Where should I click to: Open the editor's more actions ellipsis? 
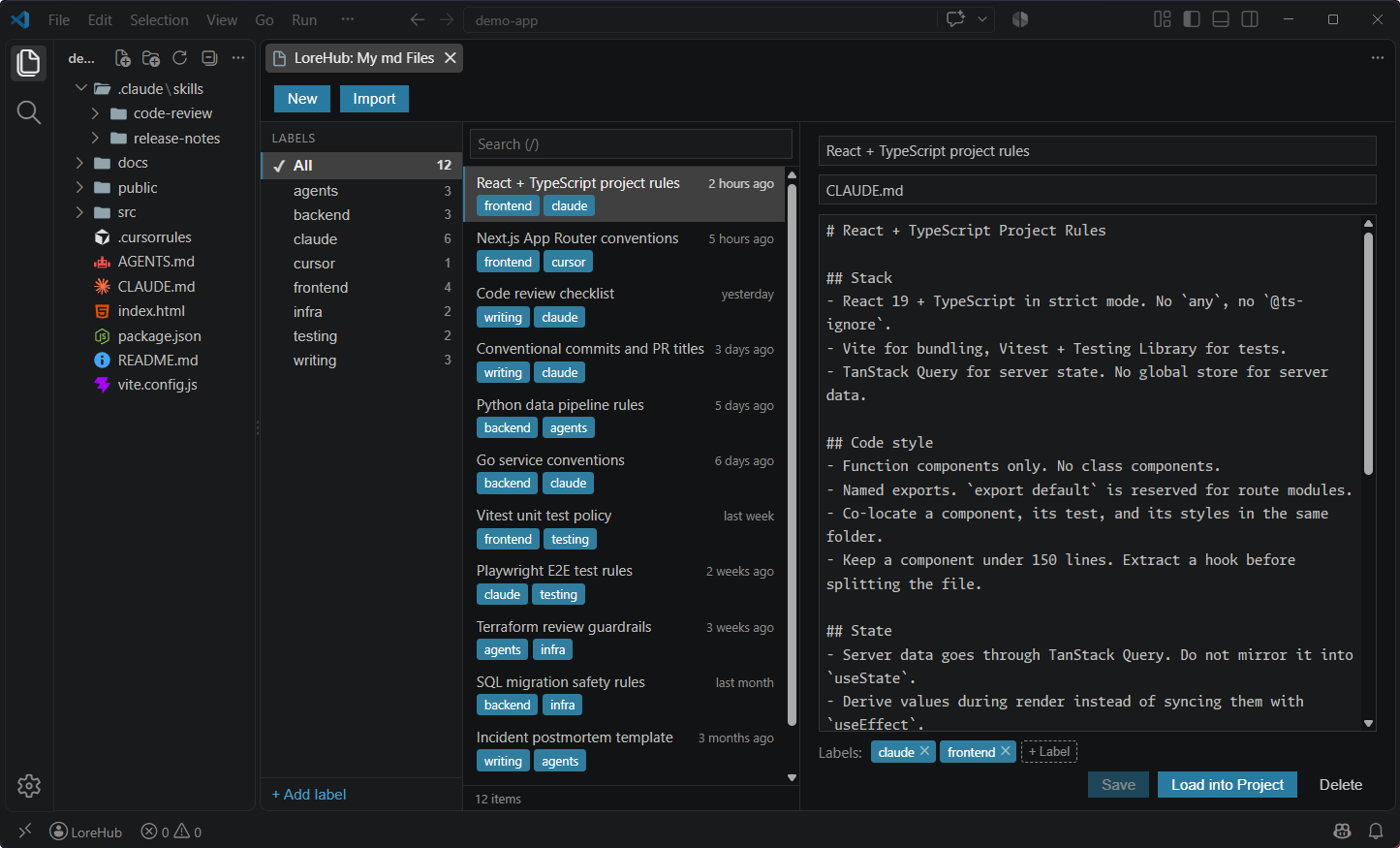[x=1378, y=58]
